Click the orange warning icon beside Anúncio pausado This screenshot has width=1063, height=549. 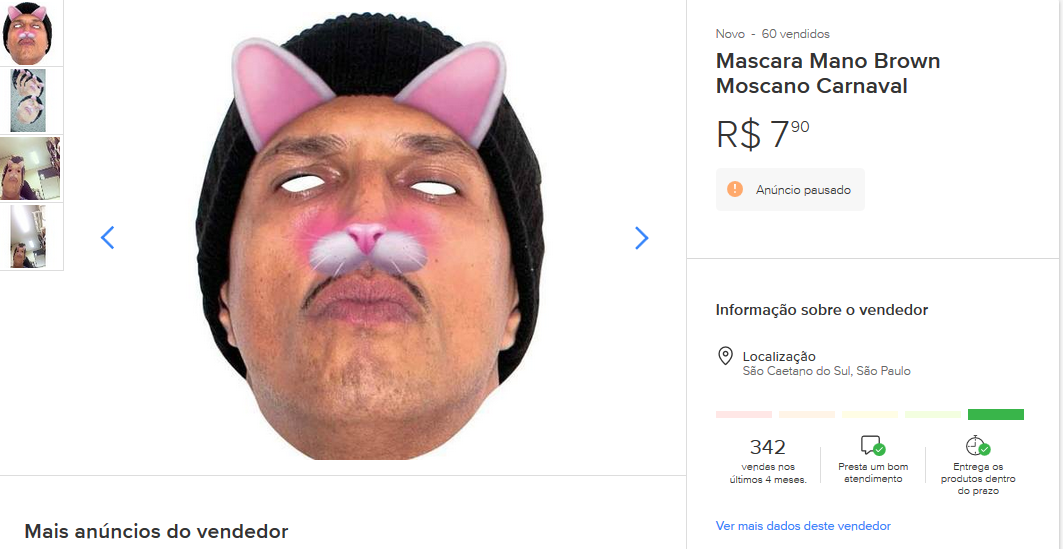(x=735, y=189)
